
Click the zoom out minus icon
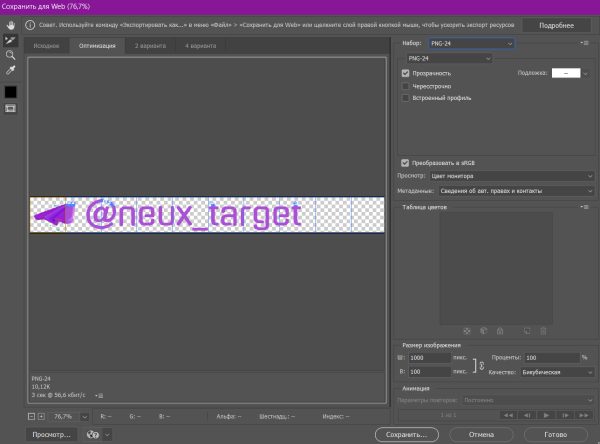pyautogui.click(x=31, y=415)
